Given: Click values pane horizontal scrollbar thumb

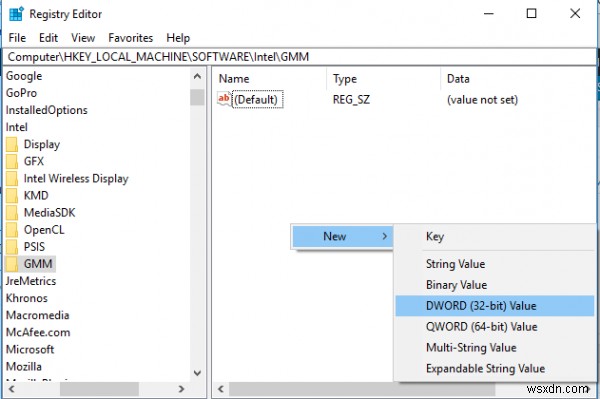Looking at the screenshot, I should tap(362, 389).
